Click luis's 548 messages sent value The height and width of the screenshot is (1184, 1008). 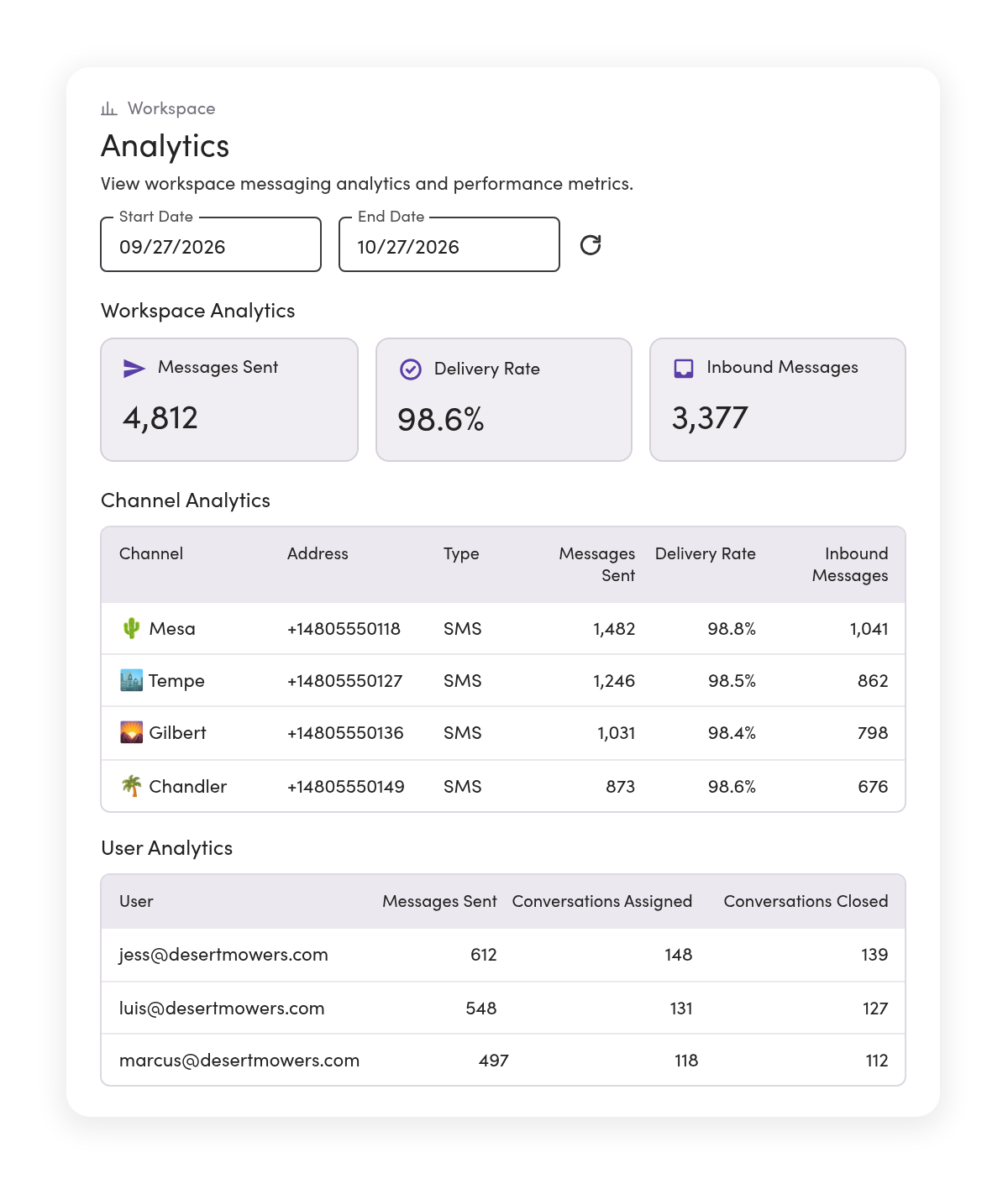coord(481,1008)
